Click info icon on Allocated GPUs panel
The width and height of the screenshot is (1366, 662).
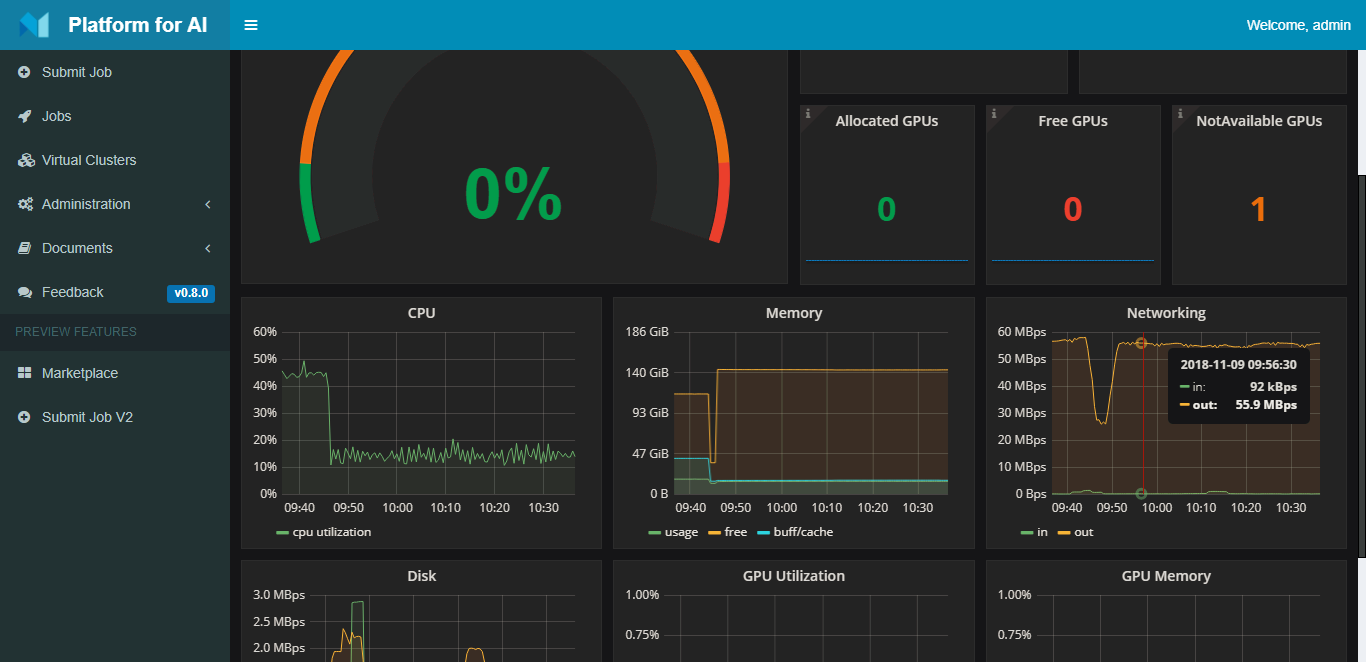[807, 113]
